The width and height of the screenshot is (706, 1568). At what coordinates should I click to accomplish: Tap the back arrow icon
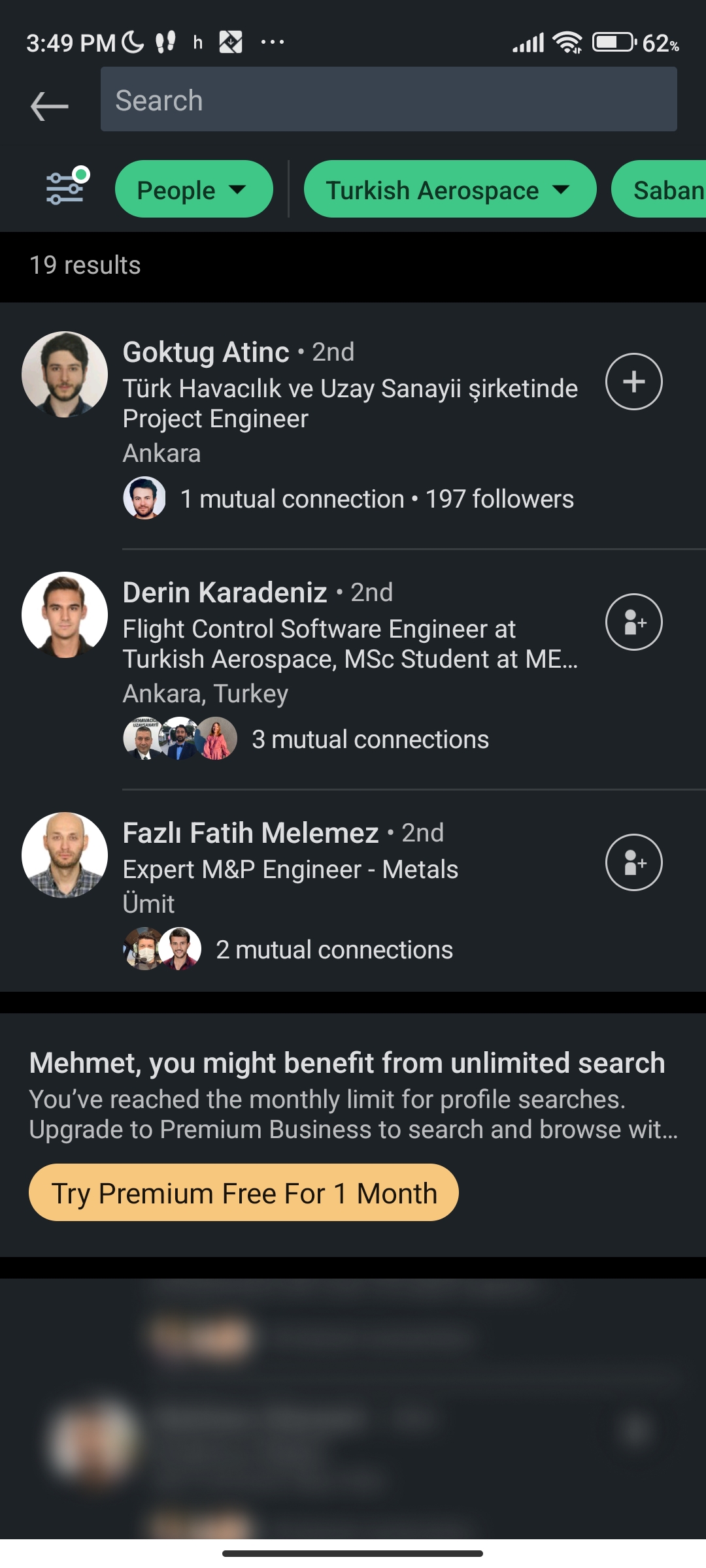pyautogui.click(x=50, y=106)
